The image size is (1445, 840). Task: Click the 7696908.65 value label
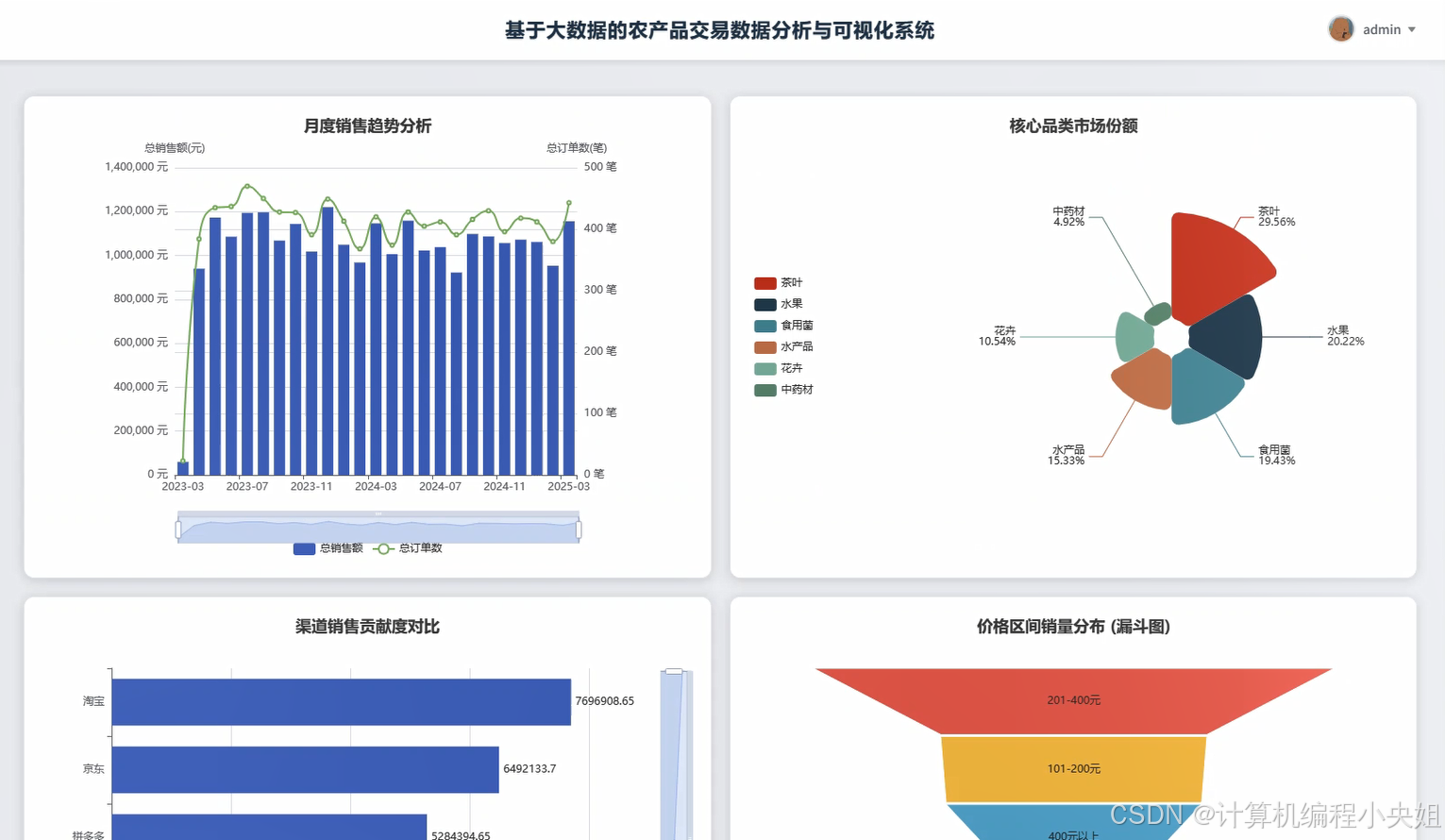[x=605, y=701]
